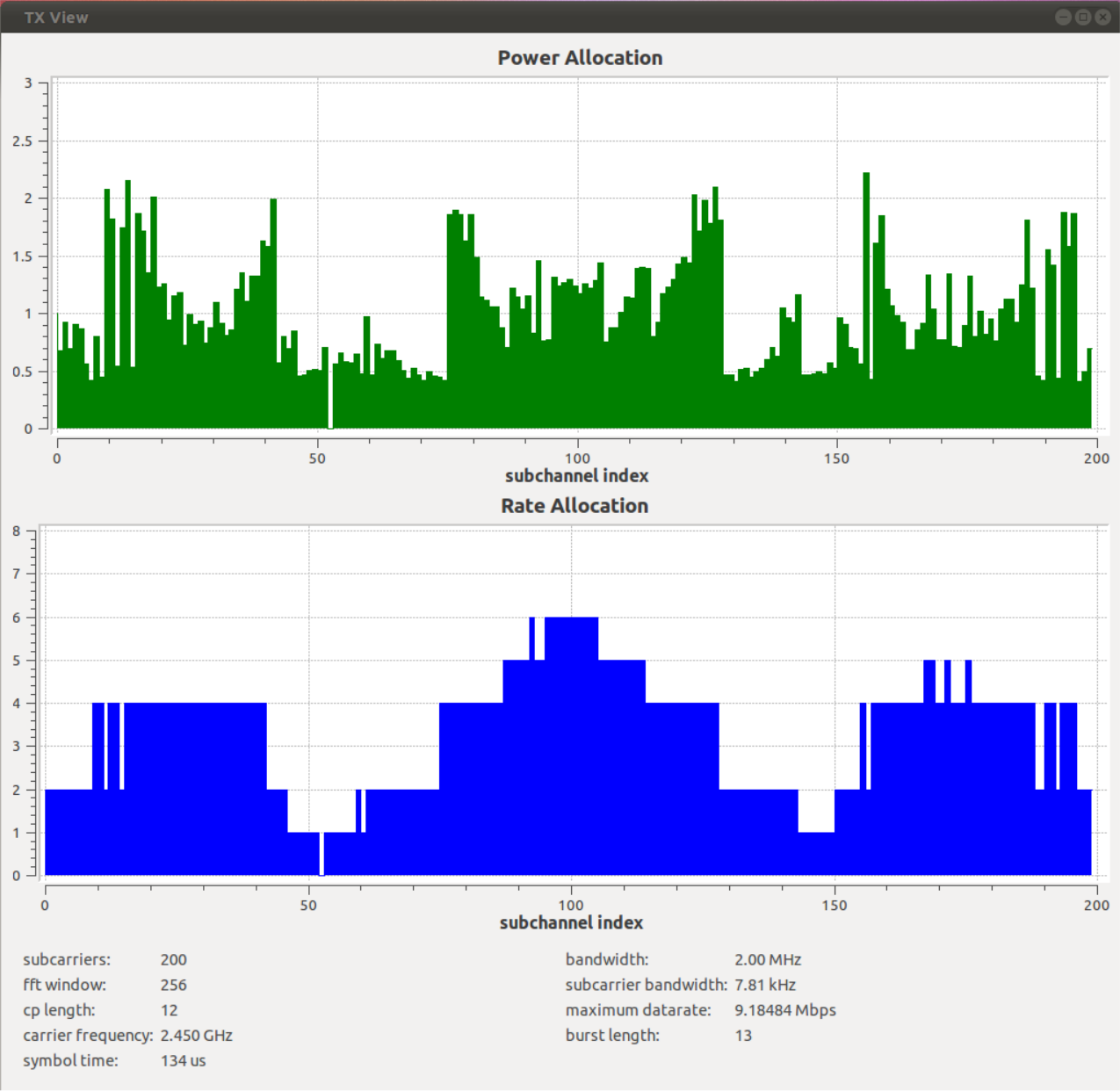Click the fft window label
This screenshot has height=1091, width=1120.
click(x=64, y=985)
